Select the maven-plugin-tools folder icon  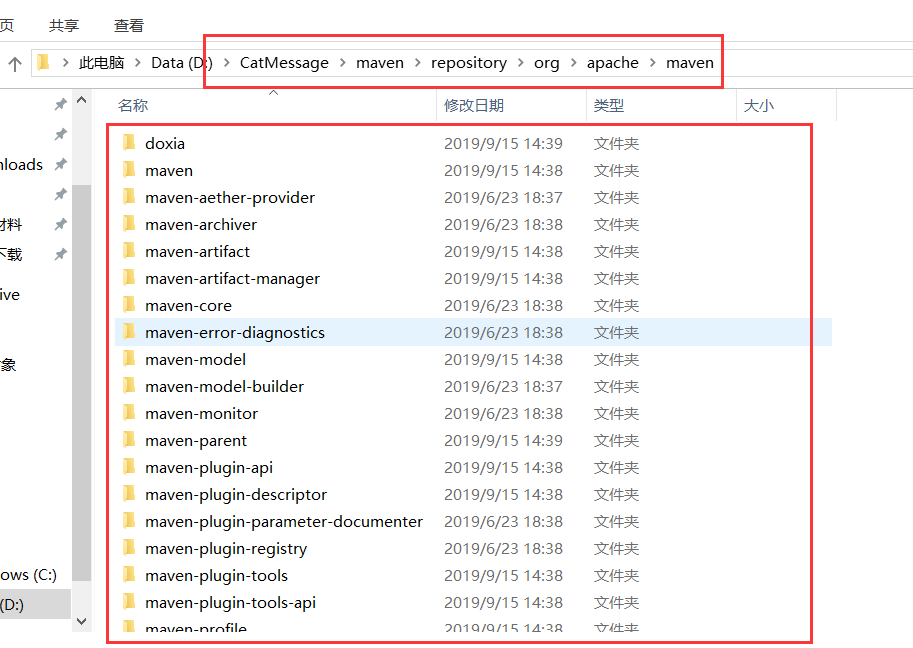pyautogui.click(x=129, y=575)
